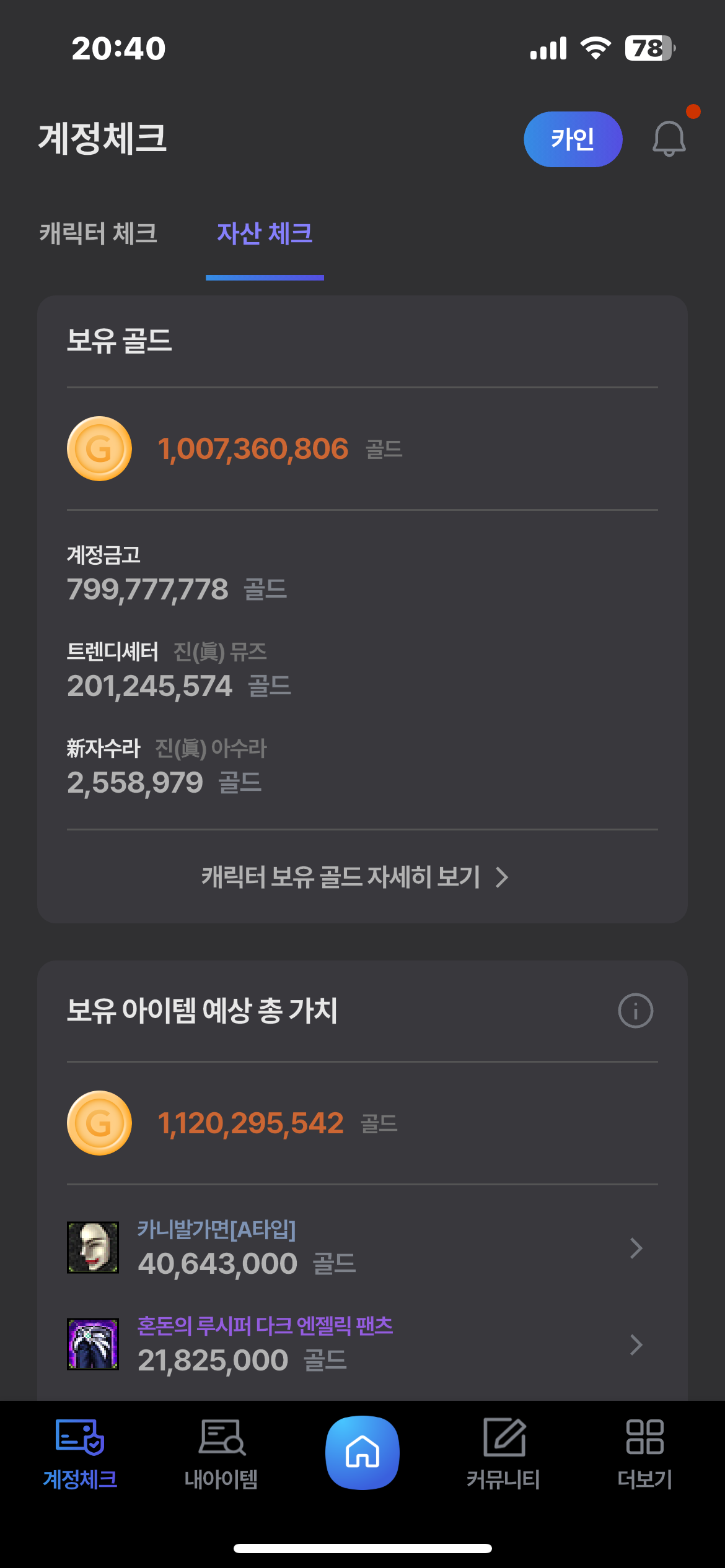
Task: Switch to the 캐릭터 체크 tab
Action: pyautogui.click(x=99, y=234)
